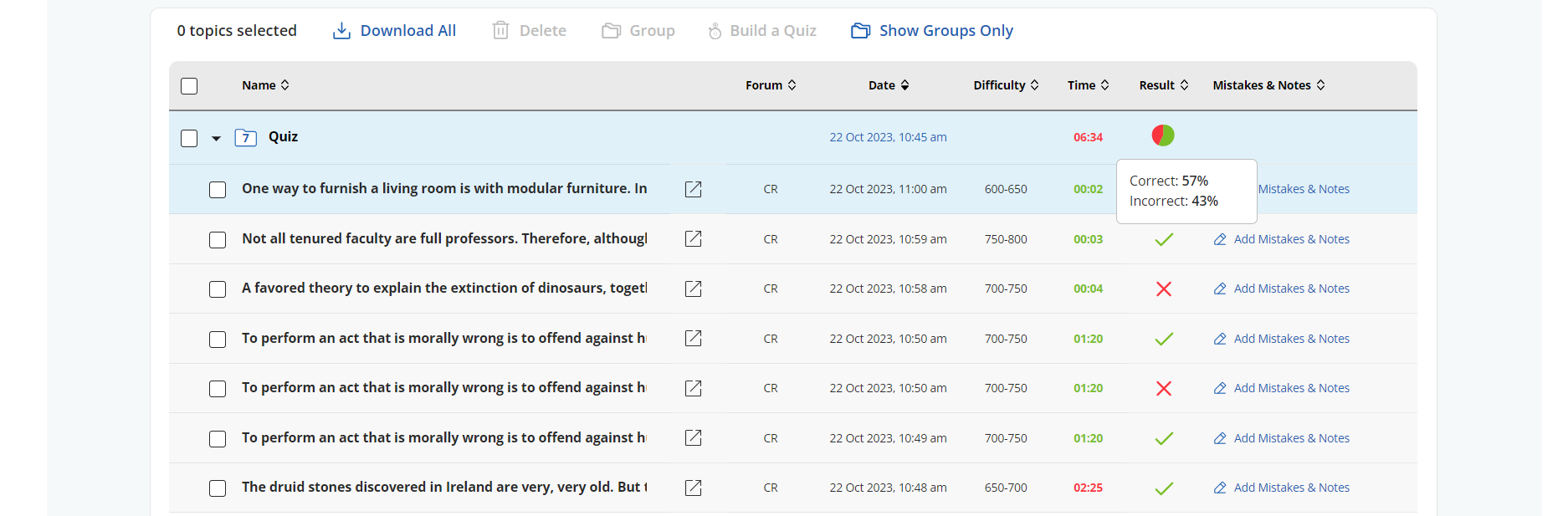
Task: Collapse the Quiz group with the arrow
Action: point(216,138)
